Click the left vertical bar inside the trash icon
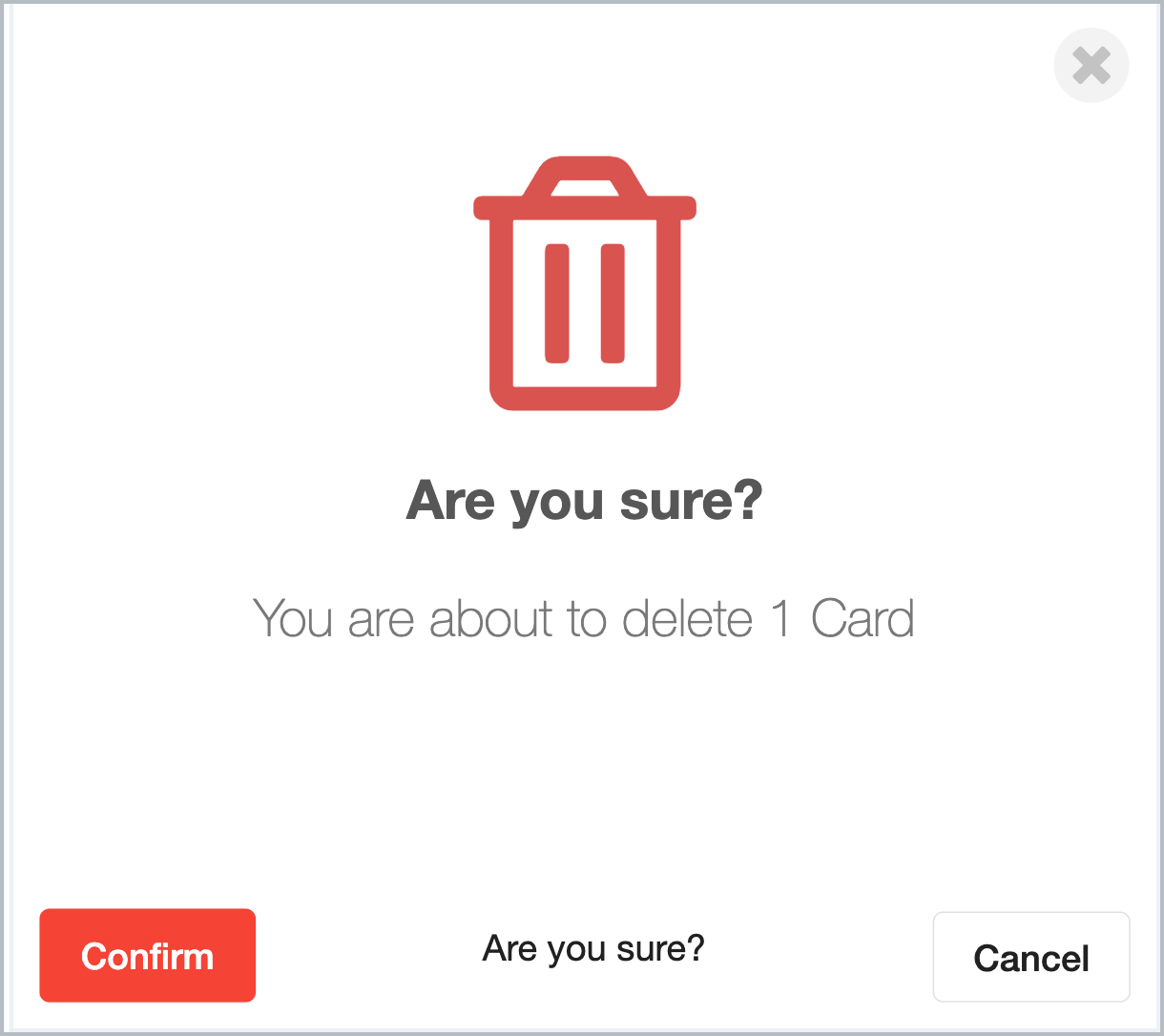The height and width of the screenshot is (1036, 1164). (x=557, y=303)
